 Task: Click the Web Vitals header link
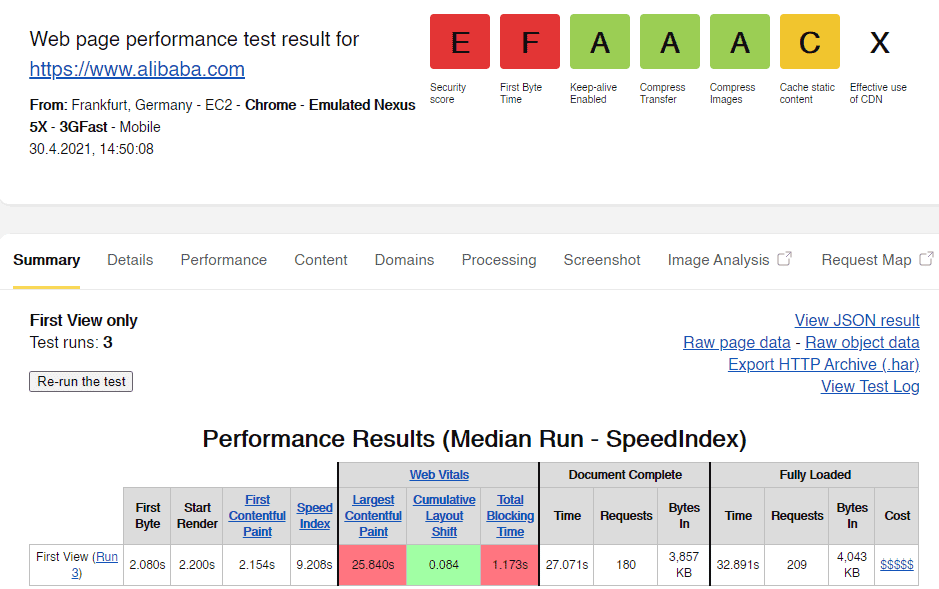(x=439, y=475)
